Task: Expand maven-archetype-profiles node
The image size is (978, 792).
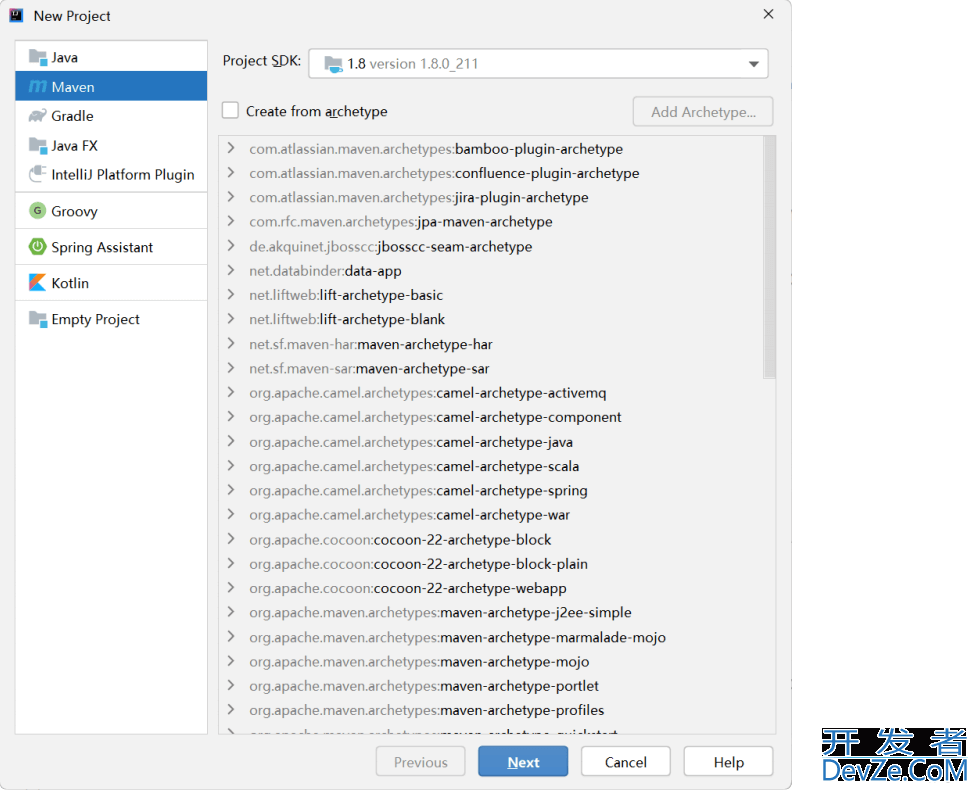Action: tap(231, 710)
